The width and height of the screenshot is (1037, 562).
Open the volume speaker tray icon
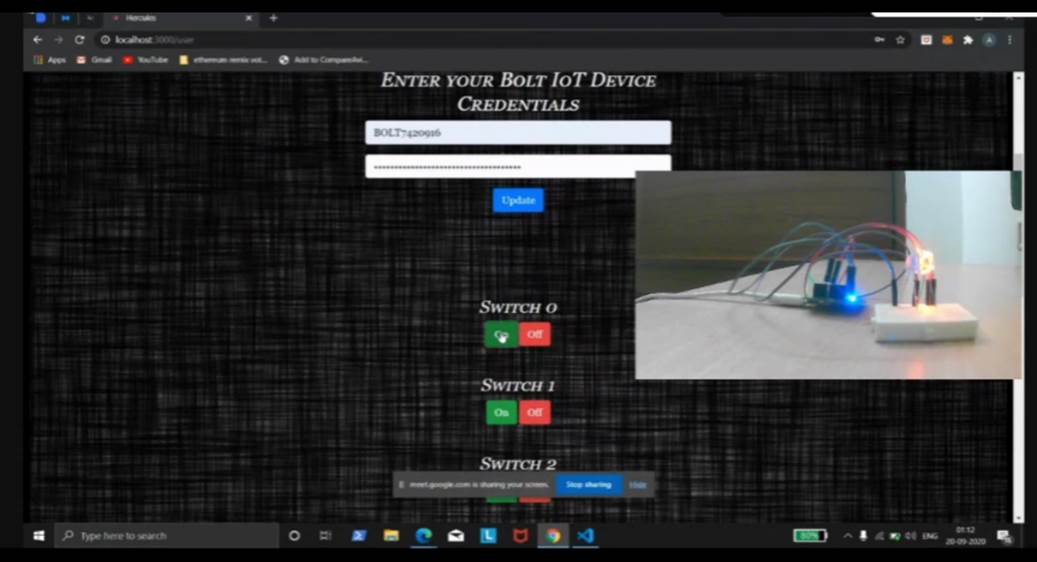pos(911,536)
